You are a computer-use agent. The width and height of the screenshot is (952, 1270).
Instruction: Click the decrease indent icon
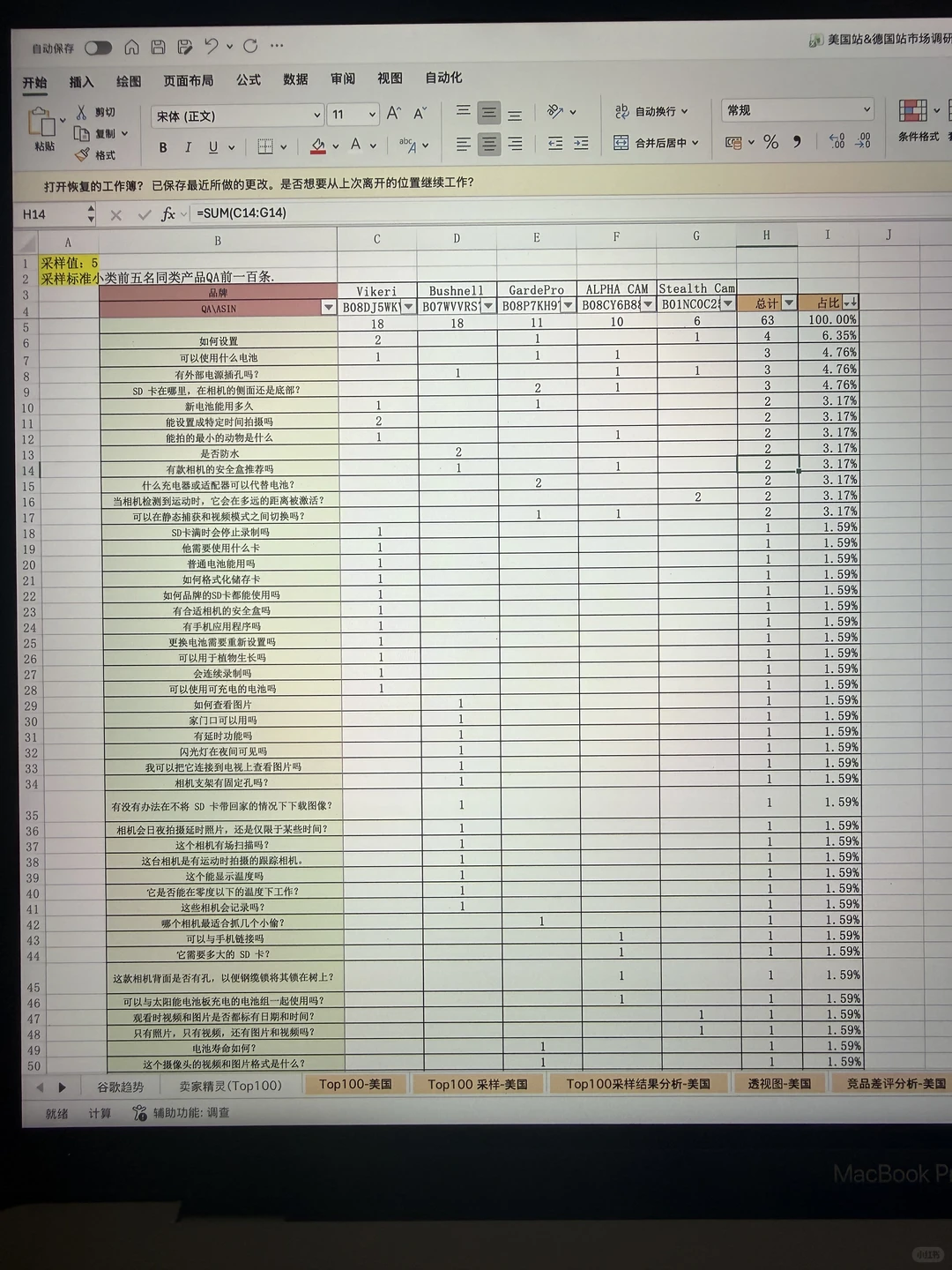pos(555,143)
